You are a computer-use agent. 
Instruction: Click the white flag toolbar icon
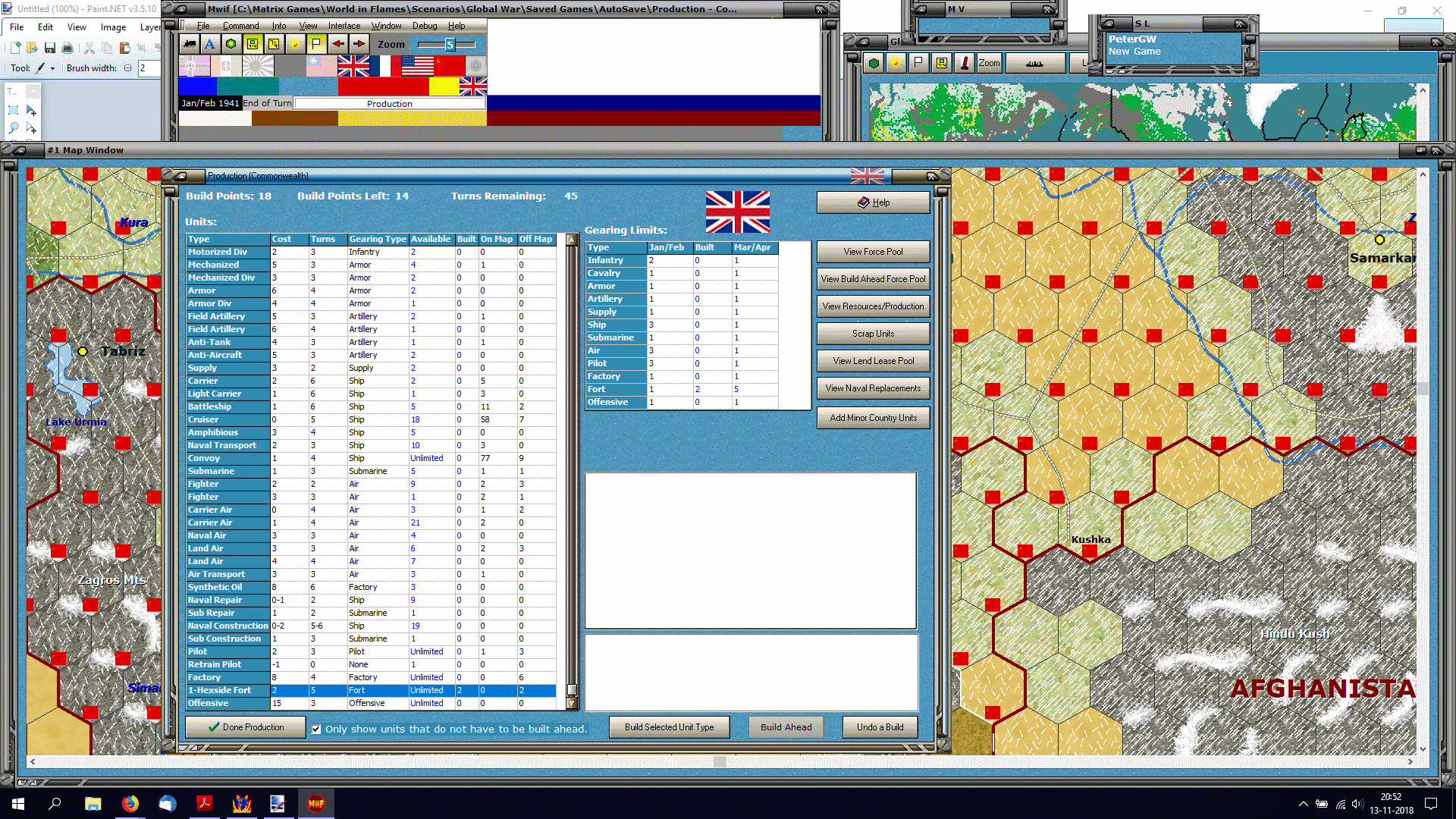[x=316, y=44]
